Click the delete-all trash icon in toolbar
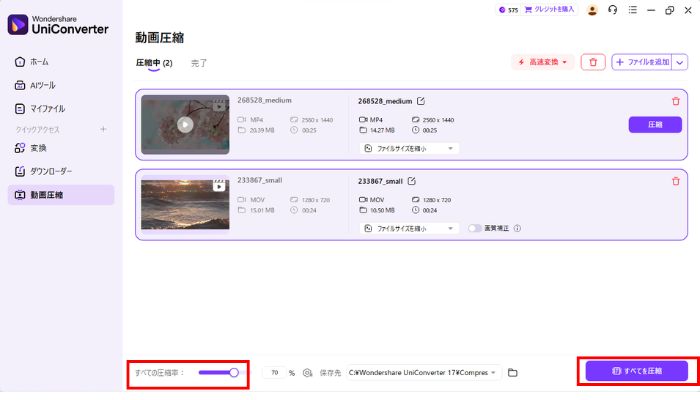 point(593,62)
